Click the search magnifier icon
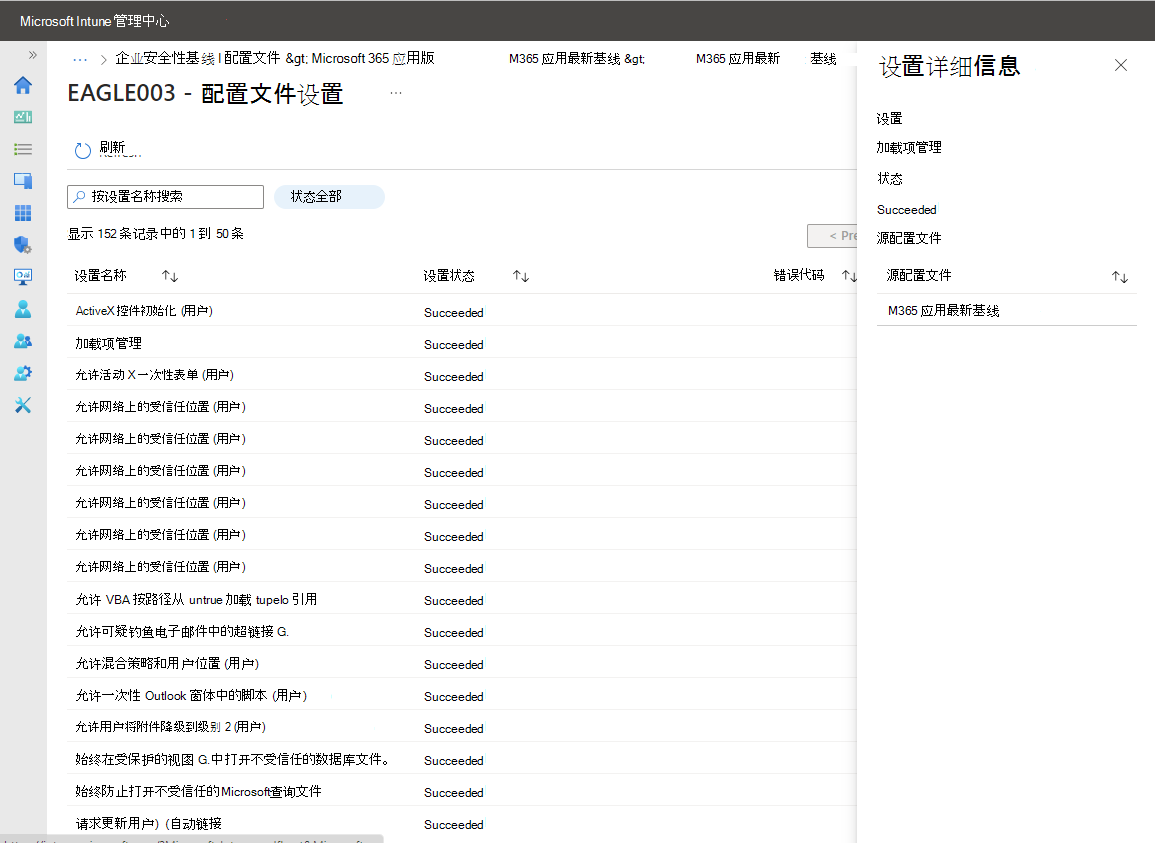The height and width of the screenshot is (843, 1155). [79, 197]
